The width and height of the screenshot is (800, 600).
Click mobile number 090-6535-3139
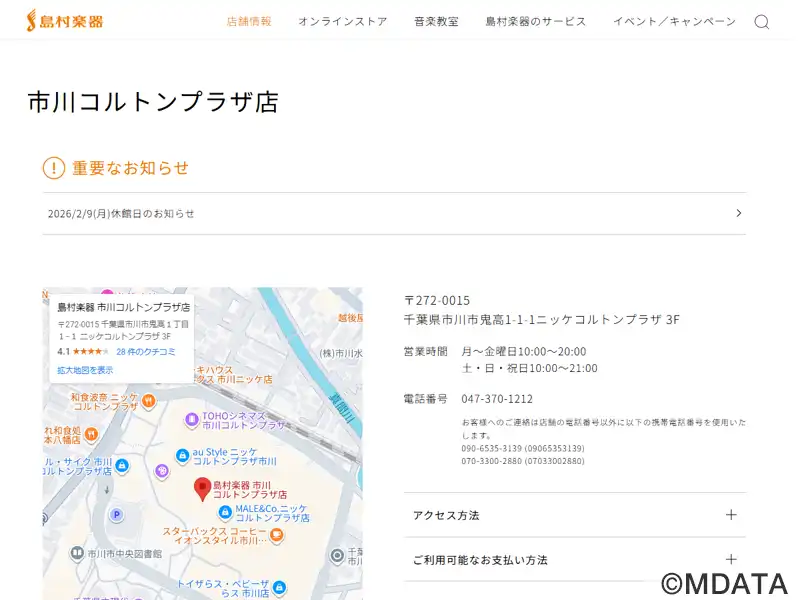[x=523, y=448]
